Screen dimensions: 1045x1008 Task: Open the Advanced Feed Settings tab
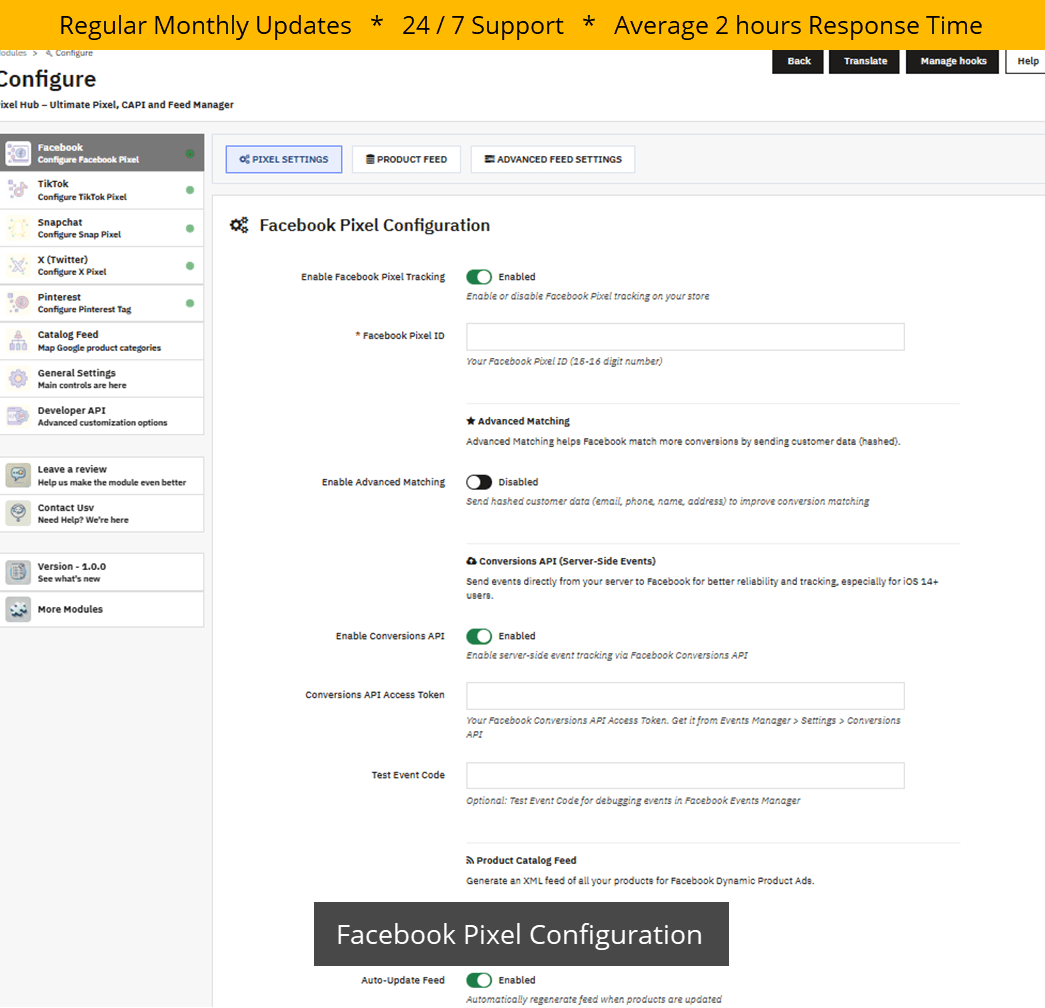pos(552,159)
